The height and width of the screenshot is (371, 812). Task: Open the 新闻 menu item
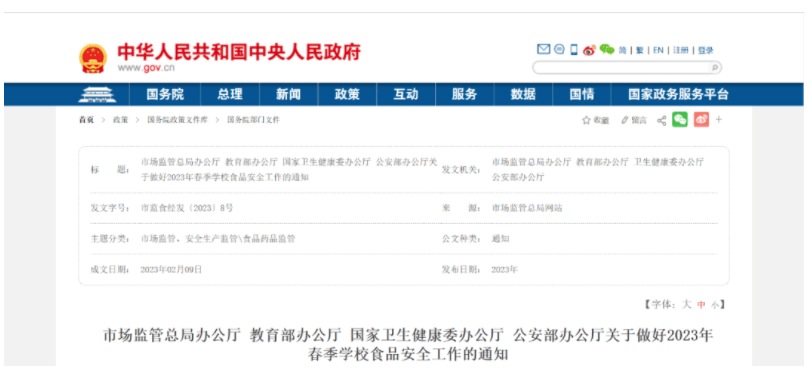pyautogui.click(x=288, y=94)
